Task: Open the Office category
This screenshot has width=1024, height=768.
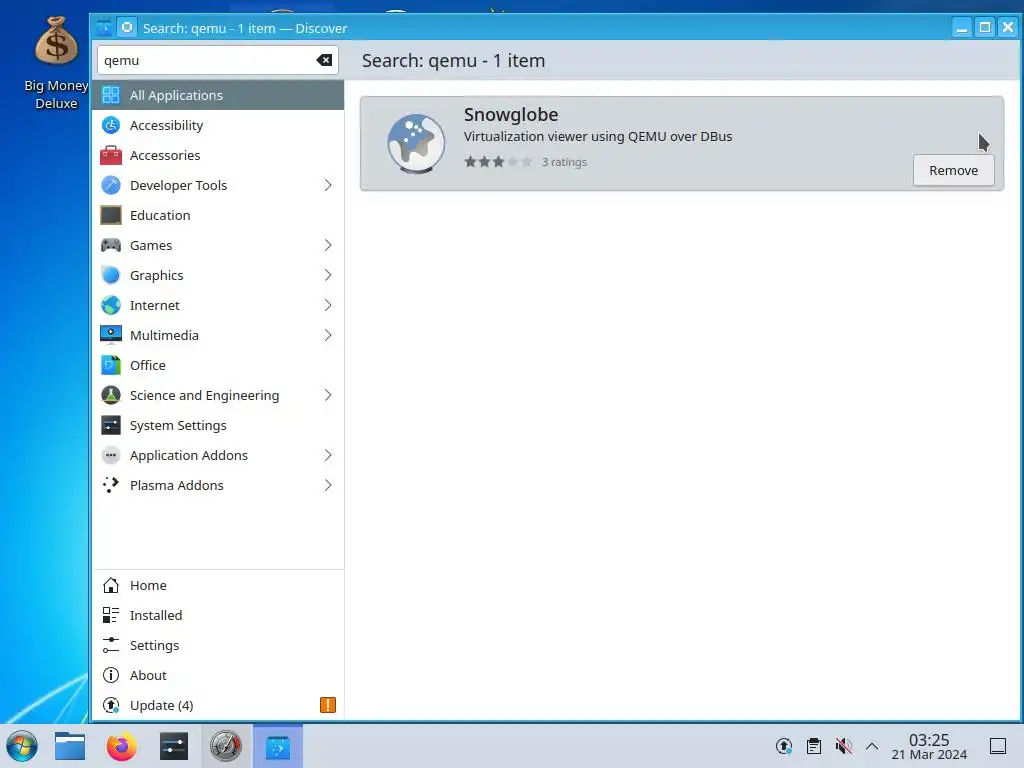Action: (218, 365)
